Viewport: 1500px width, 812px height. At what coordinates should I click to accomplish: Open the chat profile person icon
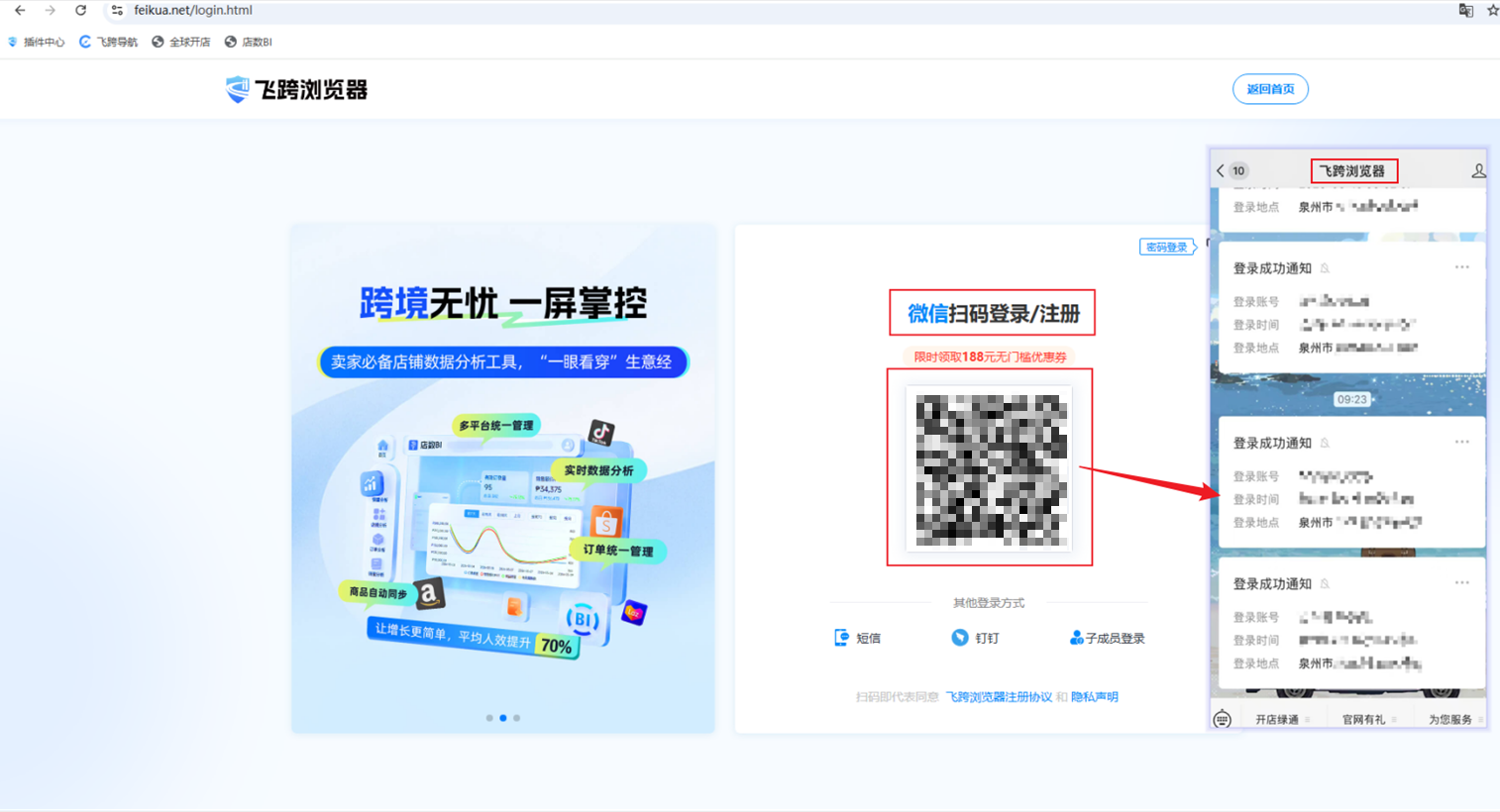[1478, 171]
